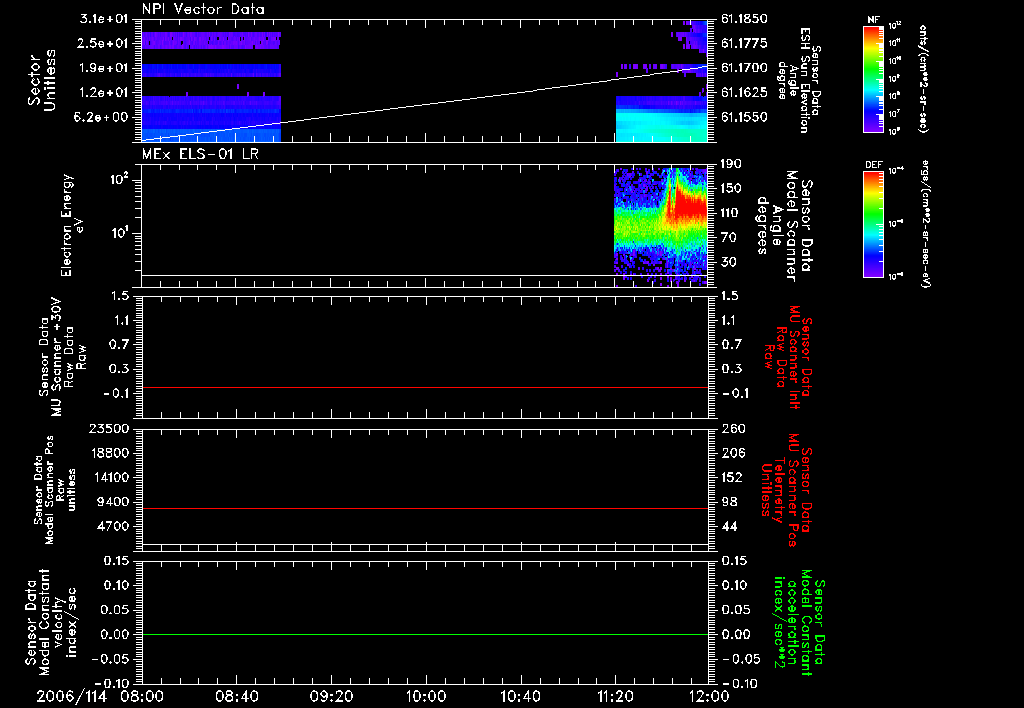Click the "1.9e+01" sector tick value
Image resolution: width=1024 pixels, height=708 pixels.
point(103,68)
